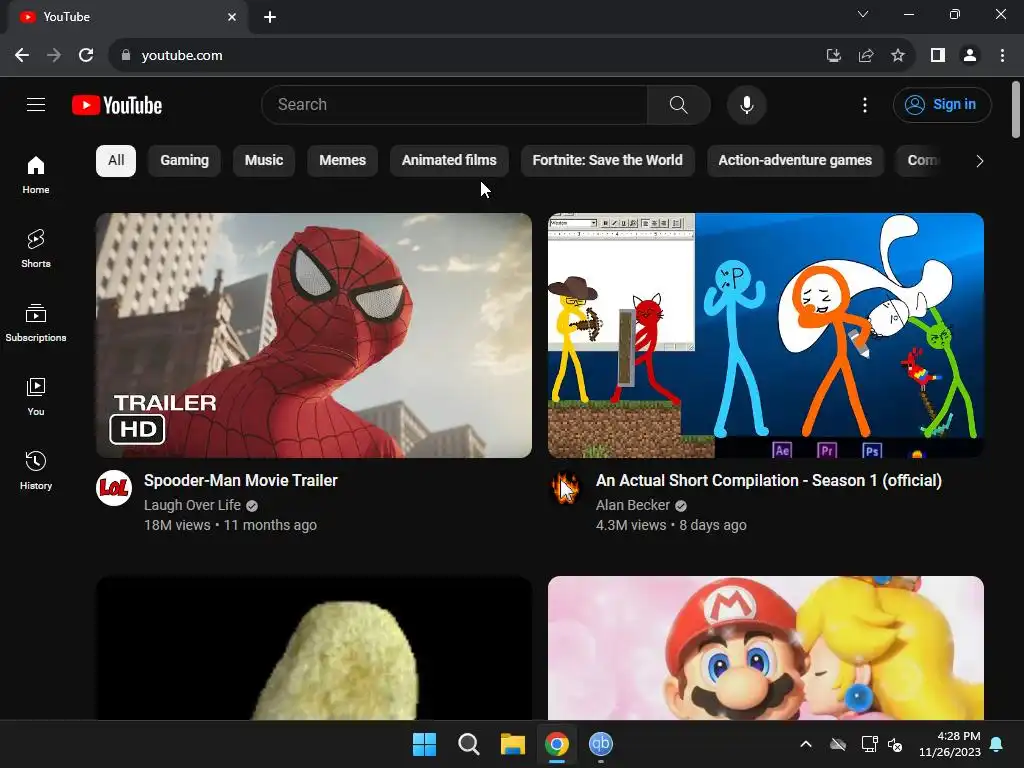Click Chrome icon in taskbar
1024x768 pixels.
(556, 744)
